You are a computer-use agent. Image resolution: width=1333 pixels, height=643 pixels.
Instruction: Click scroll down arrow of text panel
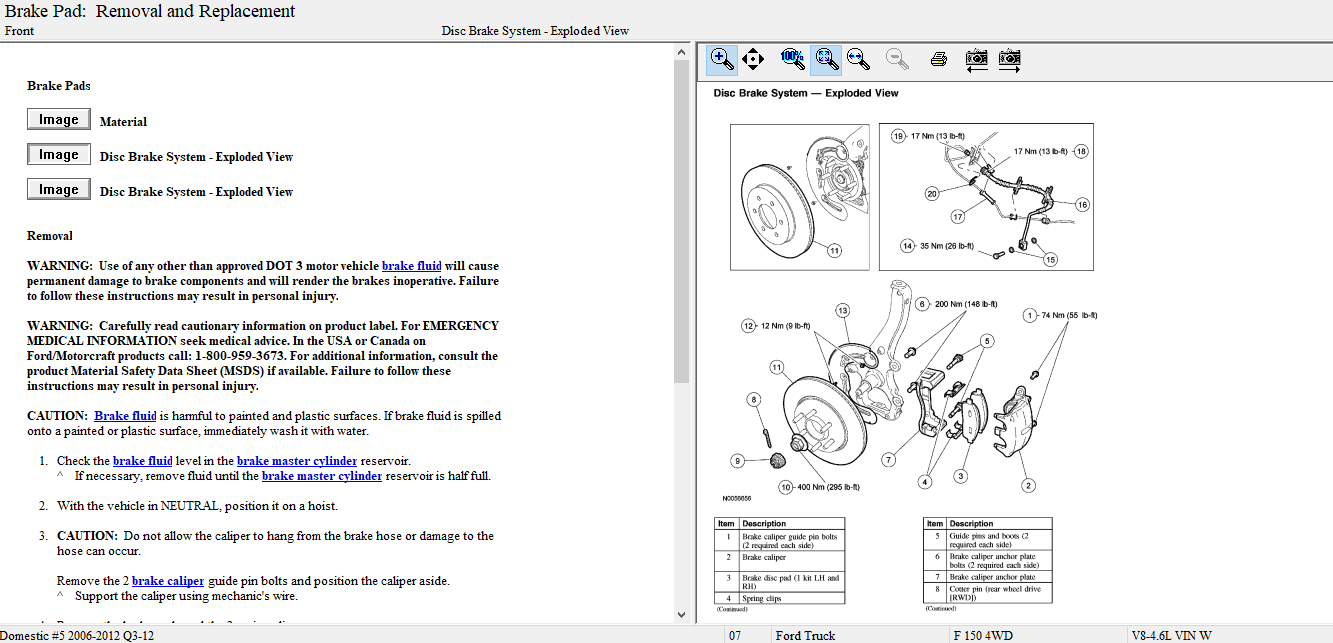[x=682, y=614]
